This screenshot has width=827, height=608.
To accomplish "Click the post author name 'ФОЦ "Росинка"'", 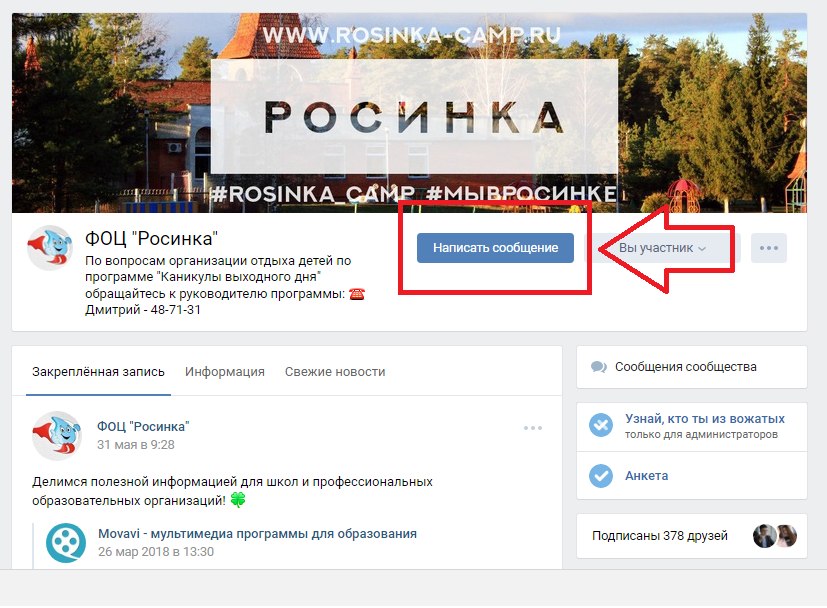I will pos(143,426).
